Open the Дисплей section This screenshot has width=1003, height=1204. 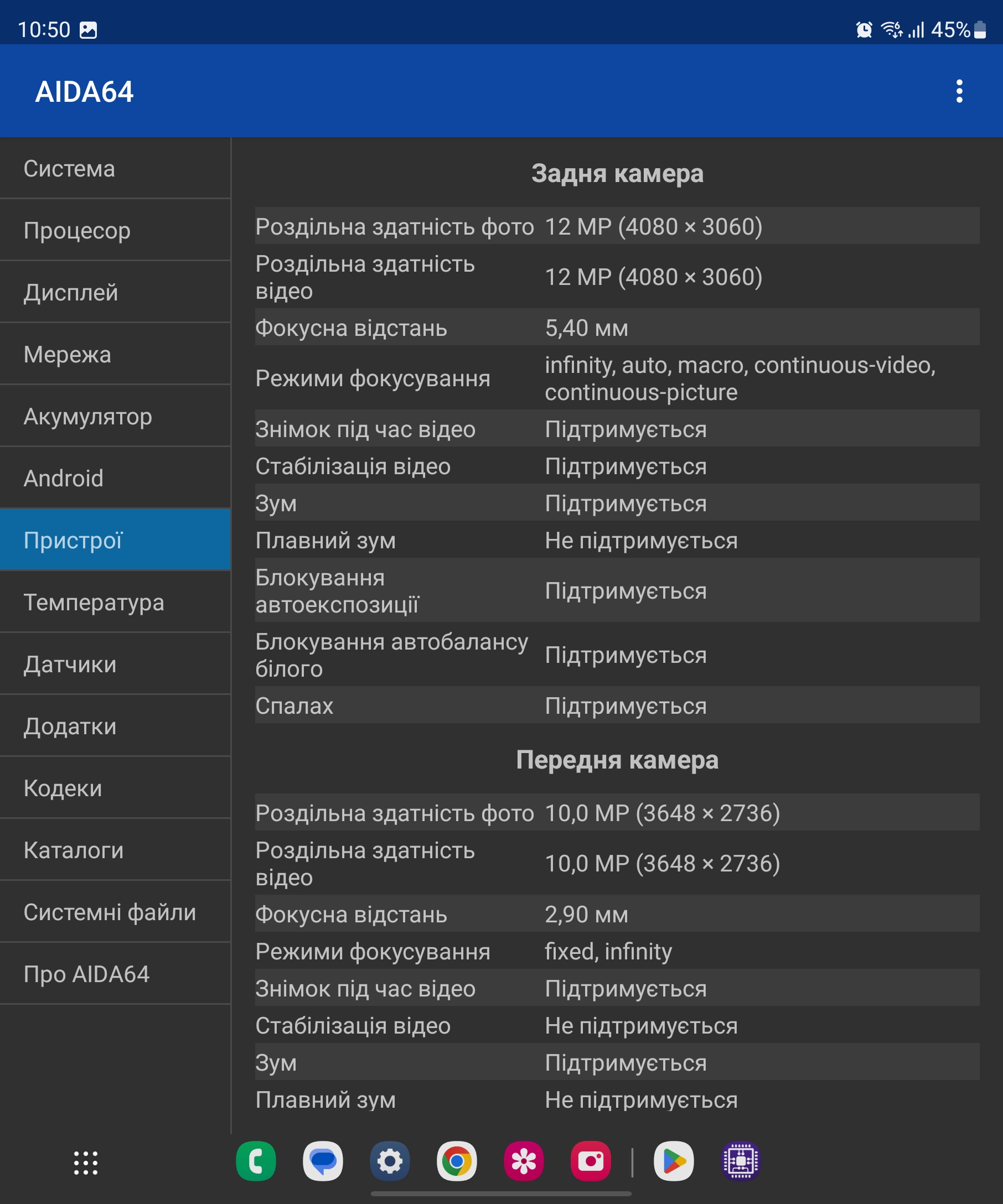[x=115, y=292]
